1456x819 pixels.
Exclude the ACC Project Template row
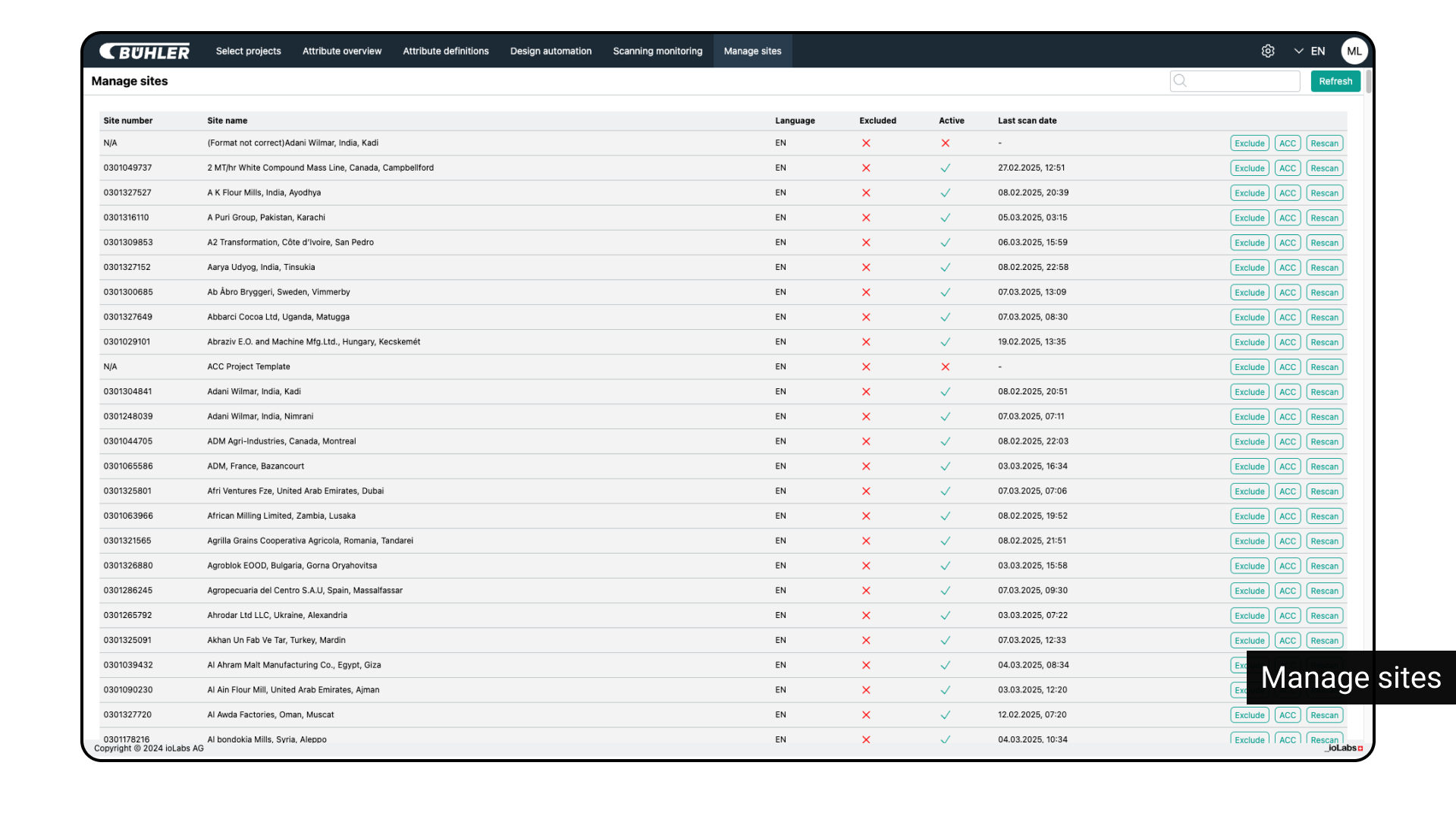[x=1249, y=367]
